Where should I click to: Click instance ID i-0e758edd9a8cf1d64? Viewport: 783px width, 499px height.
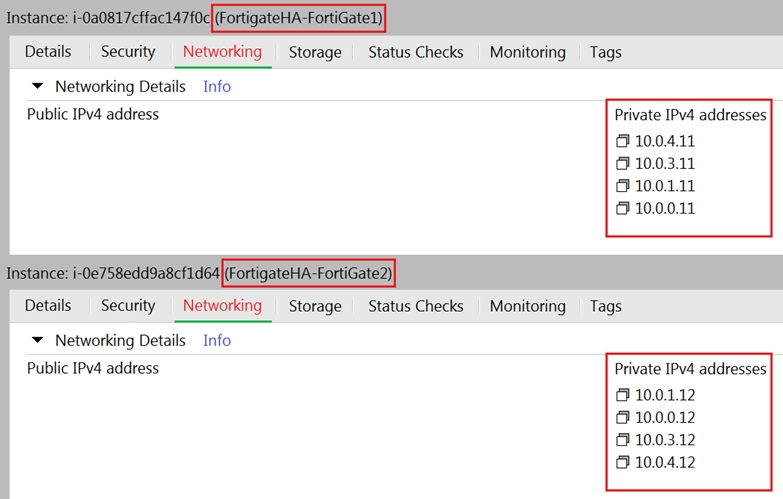coord(146,273)
